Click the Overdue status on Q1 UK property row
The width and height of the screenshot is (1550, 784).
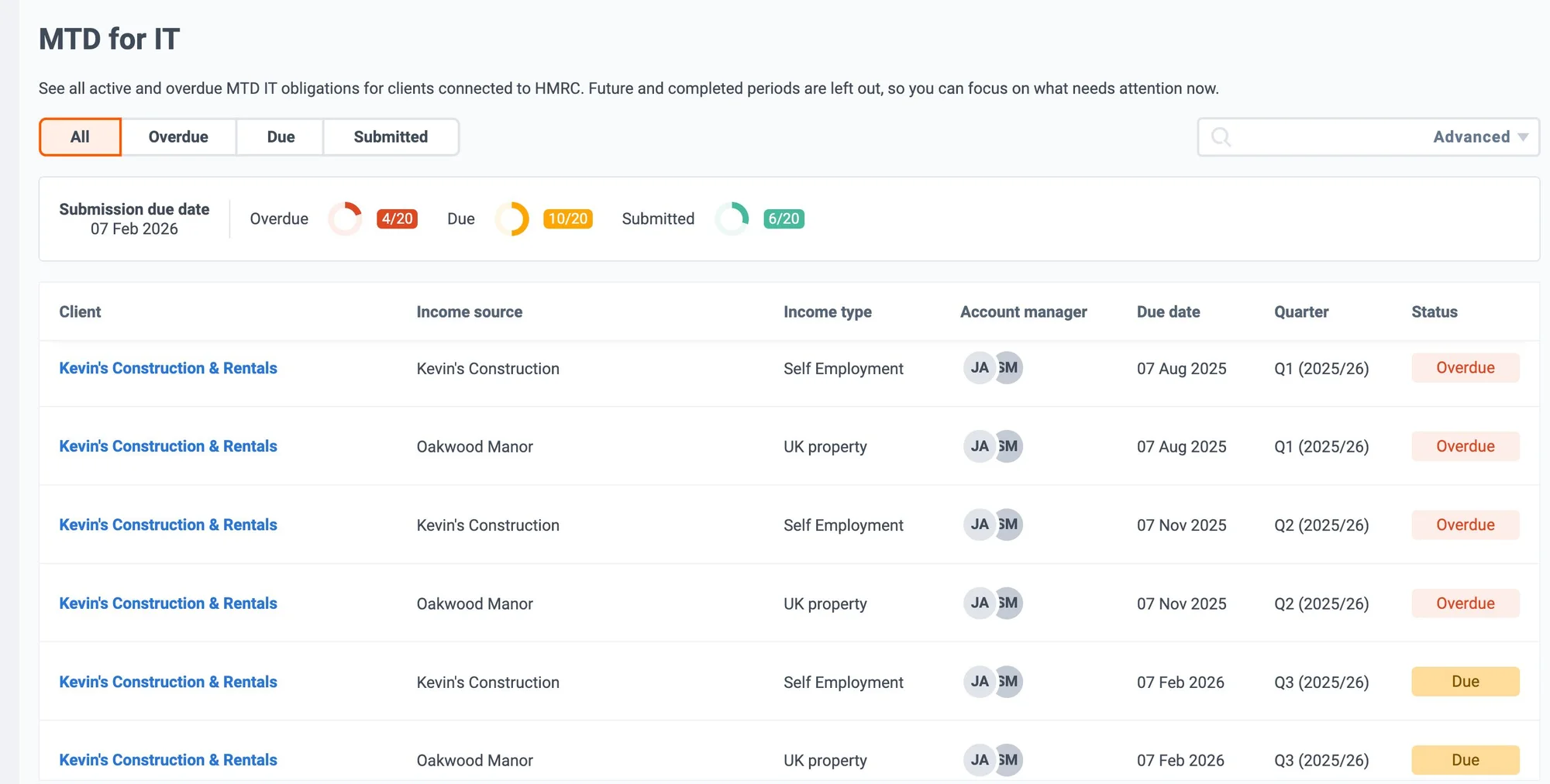(x=1465, y=446)
